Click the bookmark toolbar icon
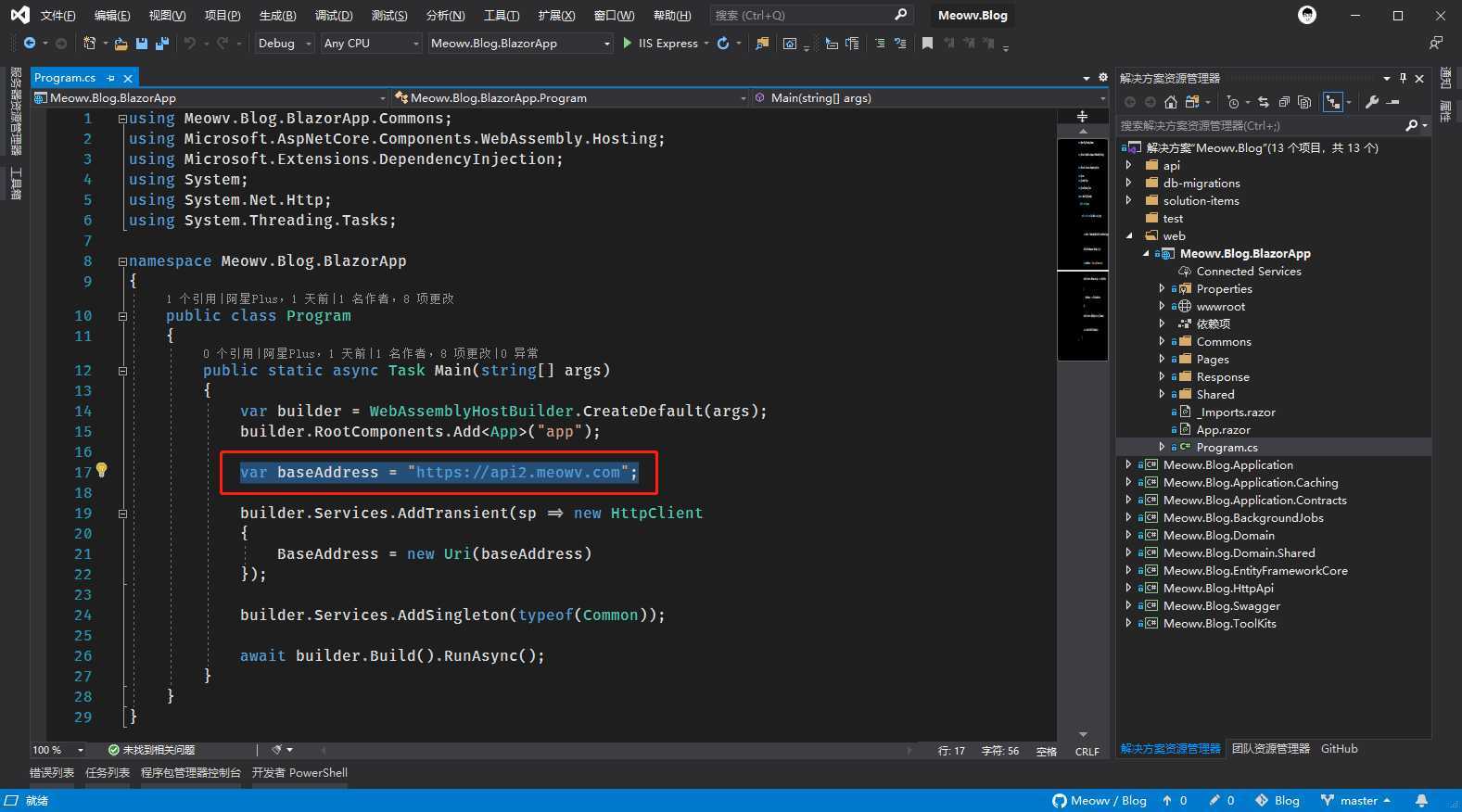 pyautogui.click(x=927, y=44)
